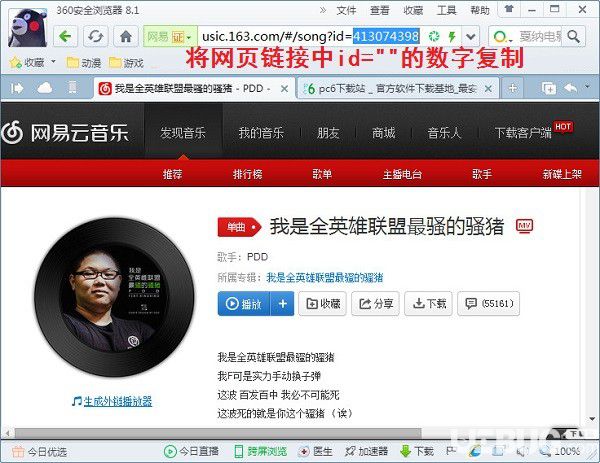The width and height of the screenshot is (600, 463).
Task: Select the 主播电台 sub-navigation item
Action: (x=402, y=174)
